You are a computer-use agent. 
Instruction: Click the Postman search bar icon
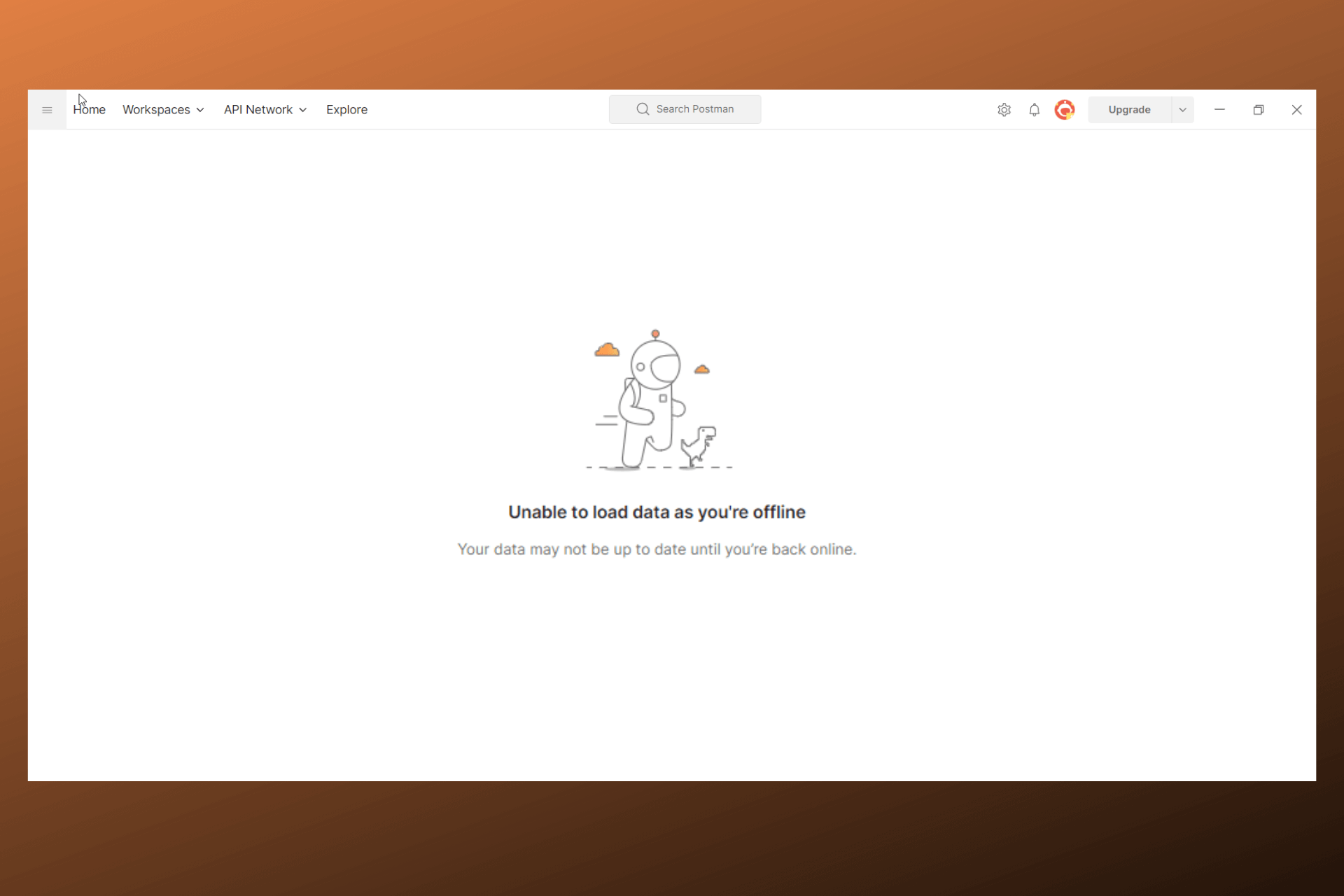point(641,108)
